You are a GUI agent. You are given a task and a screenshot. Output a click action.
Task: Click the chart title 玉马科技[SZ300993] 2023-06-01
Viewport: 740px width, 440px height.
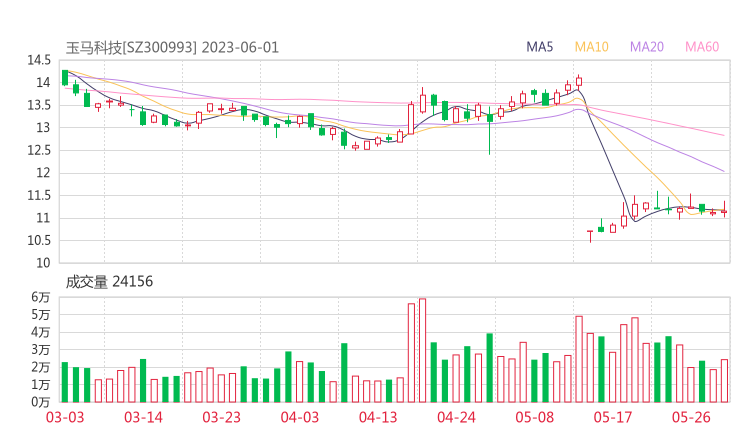click(x=172, y=48)
